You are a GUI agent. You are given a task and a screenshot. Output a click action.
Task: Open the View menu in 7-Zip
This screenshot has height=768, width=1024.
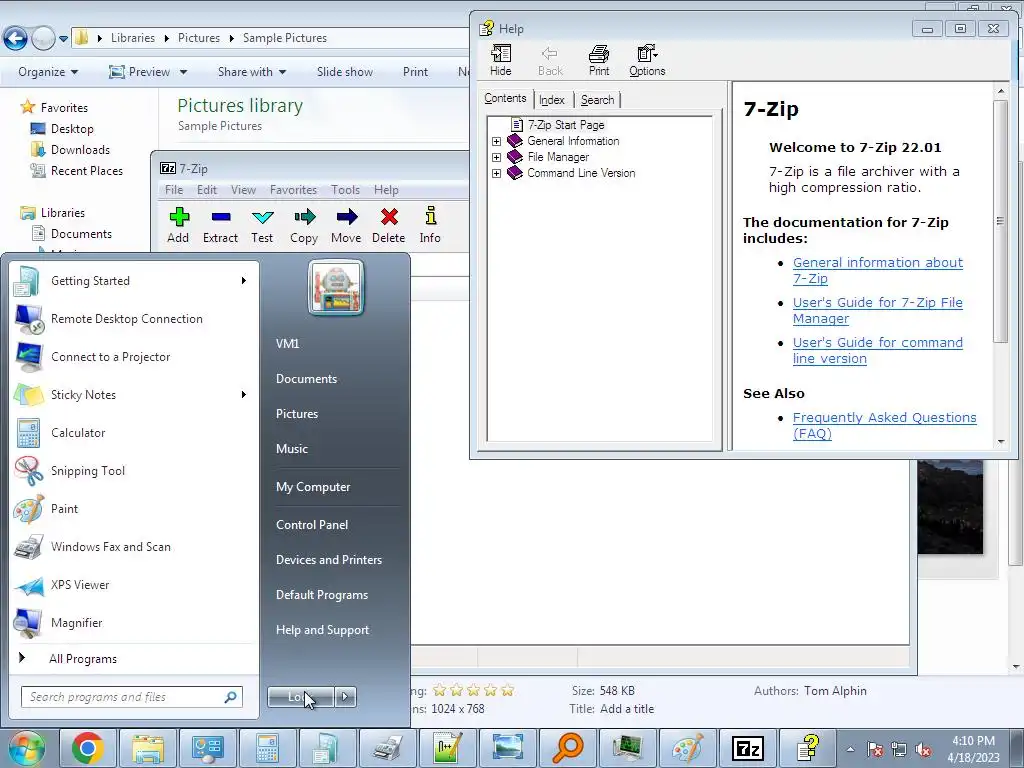(243, 190)
